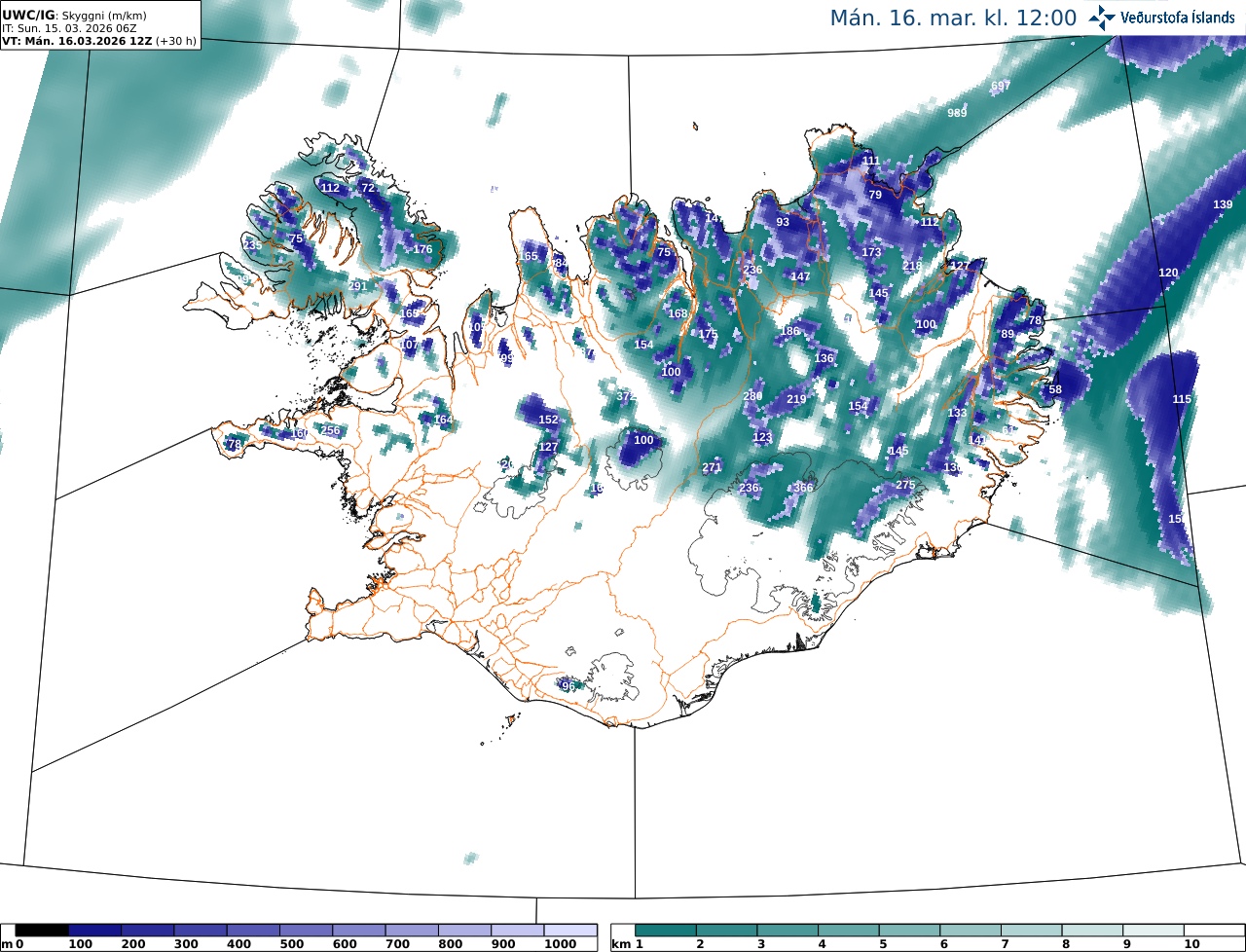Click visibility value 164 on the map
The image size is (1246, 952).
click(x=443, y=420)
